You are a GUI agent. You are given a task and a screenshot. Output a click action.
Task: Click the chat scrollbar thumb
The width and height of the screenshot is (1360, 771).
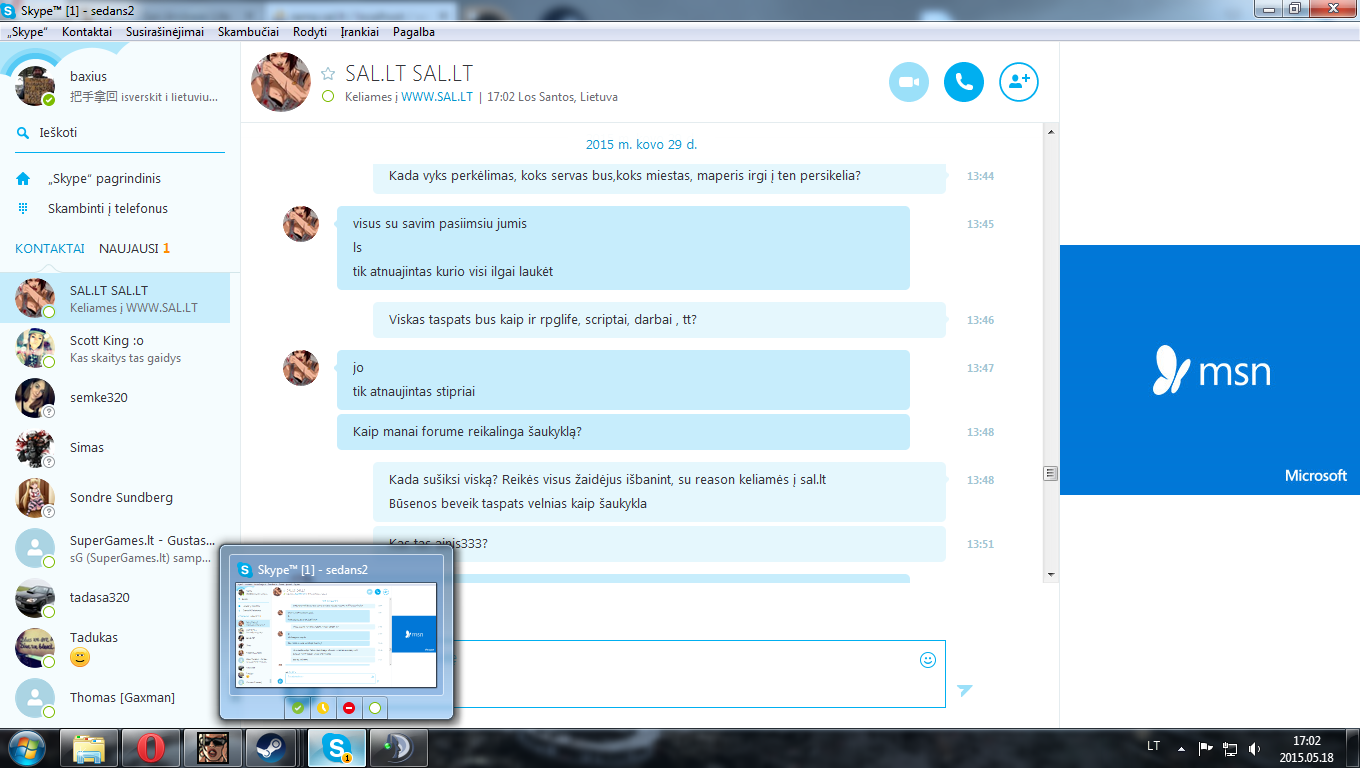point(1050,473)
